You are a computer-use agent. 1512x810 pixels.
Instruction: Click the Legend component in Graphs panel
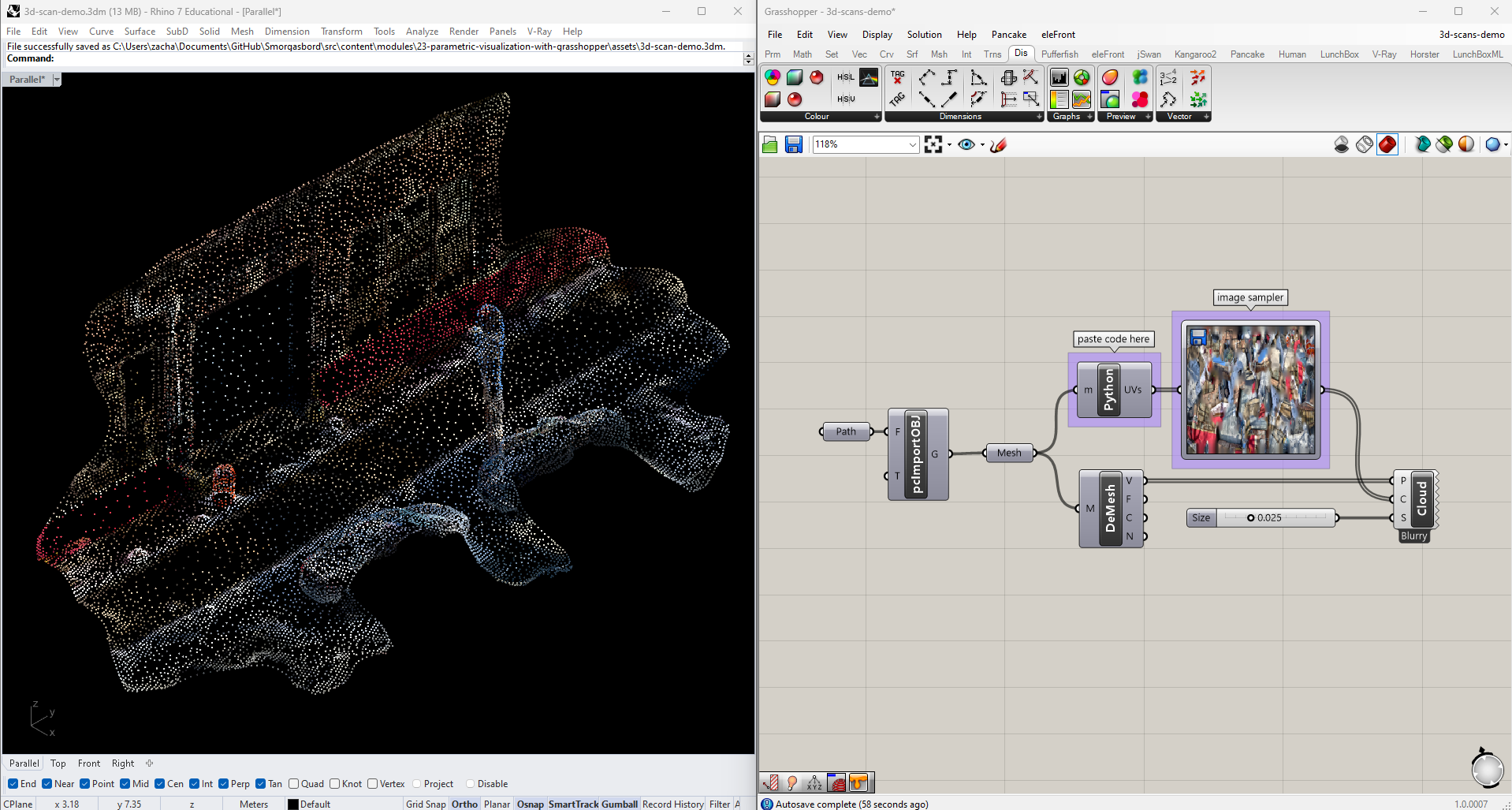1059,99
